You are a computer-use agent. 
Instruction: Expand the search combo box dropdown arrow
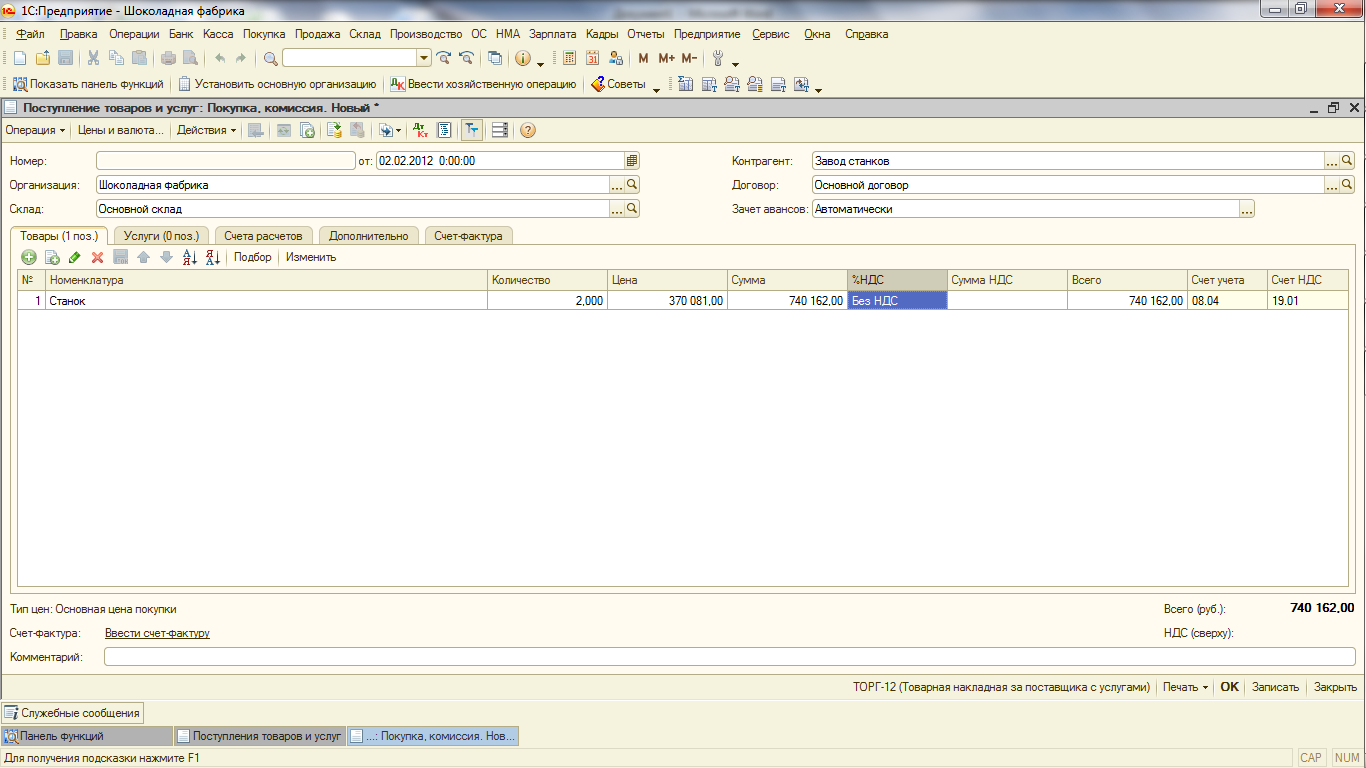click(424, 58)
